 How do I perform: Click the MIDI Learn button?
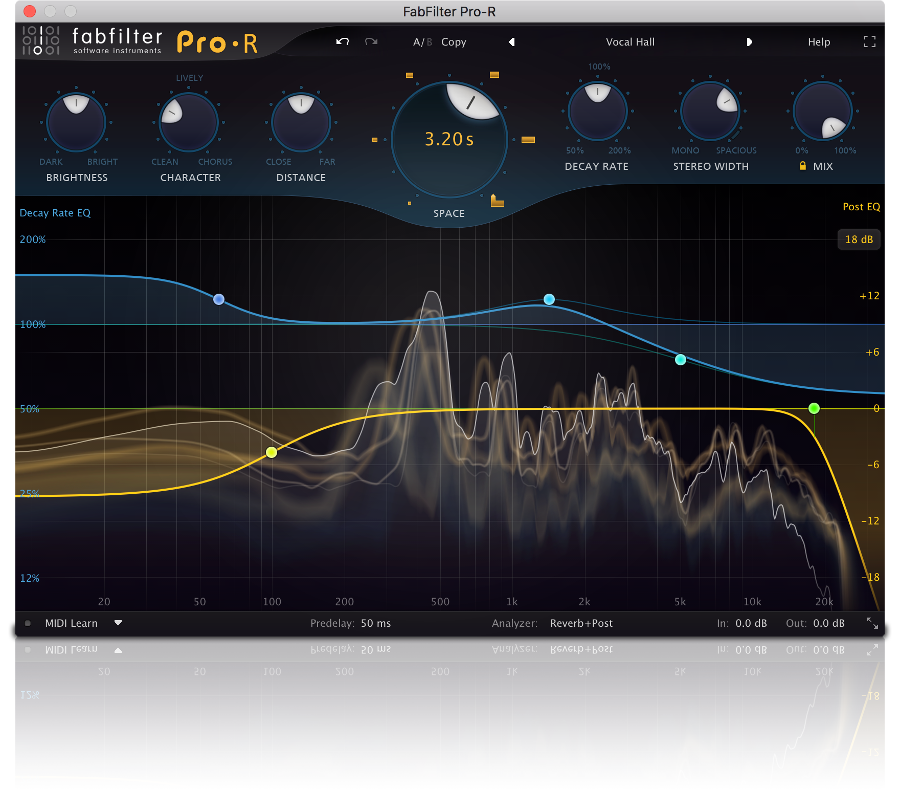(71, 623)
